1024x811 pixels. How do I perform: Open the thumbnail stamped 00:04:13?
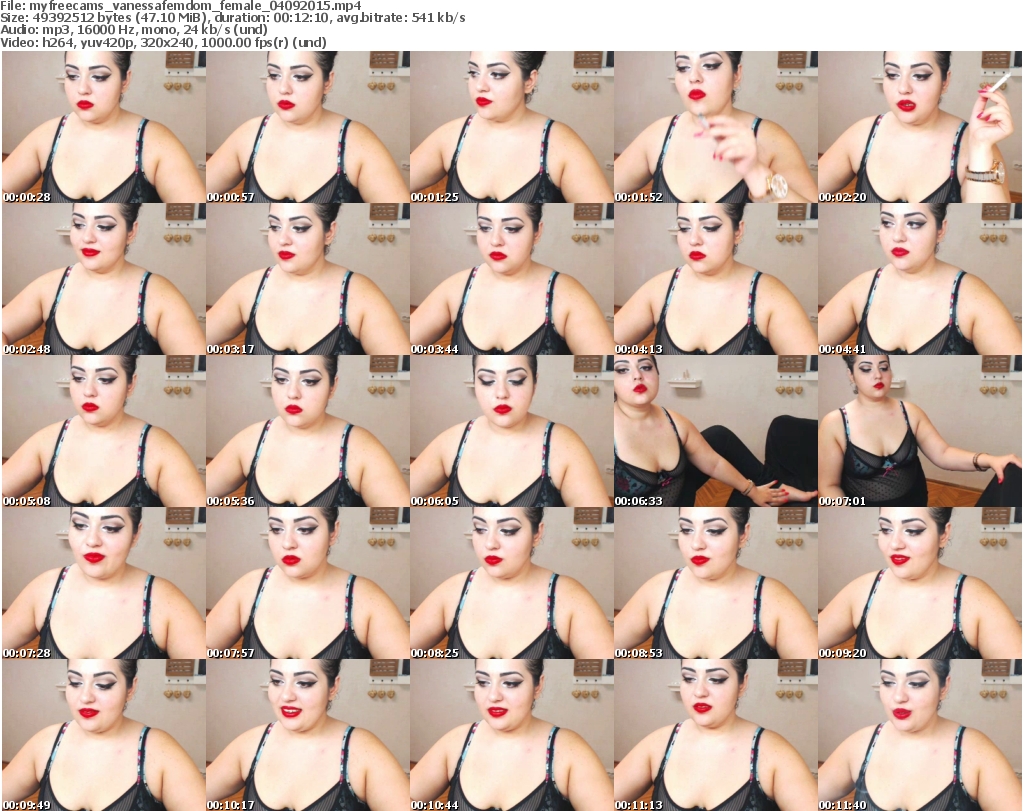coord(716,279)
